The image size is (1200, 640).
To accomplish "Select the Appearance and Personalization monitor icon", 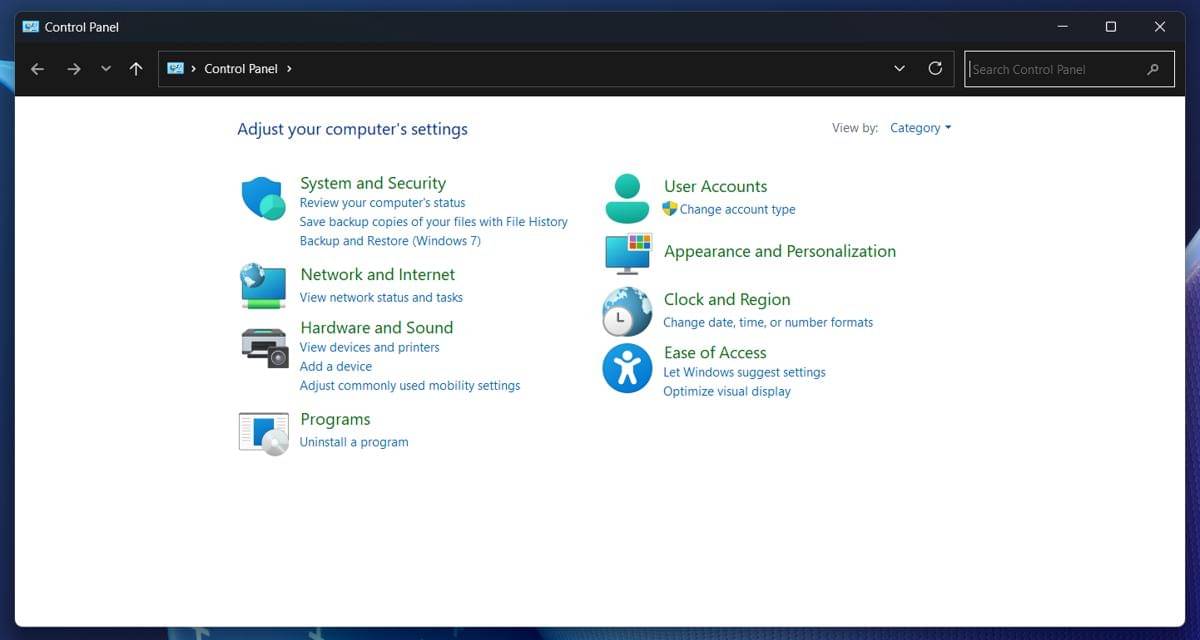I will point(628,253).
